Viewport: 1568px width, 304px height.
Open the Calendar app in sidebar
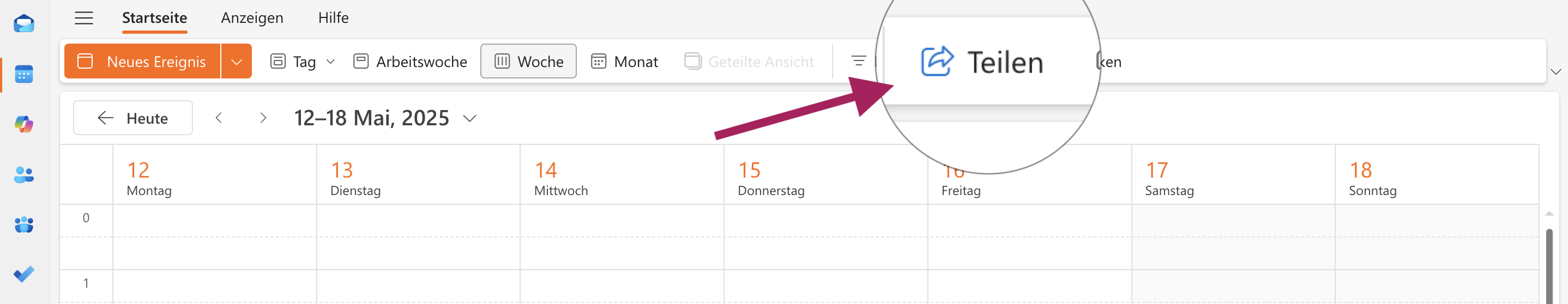[24, 75]
